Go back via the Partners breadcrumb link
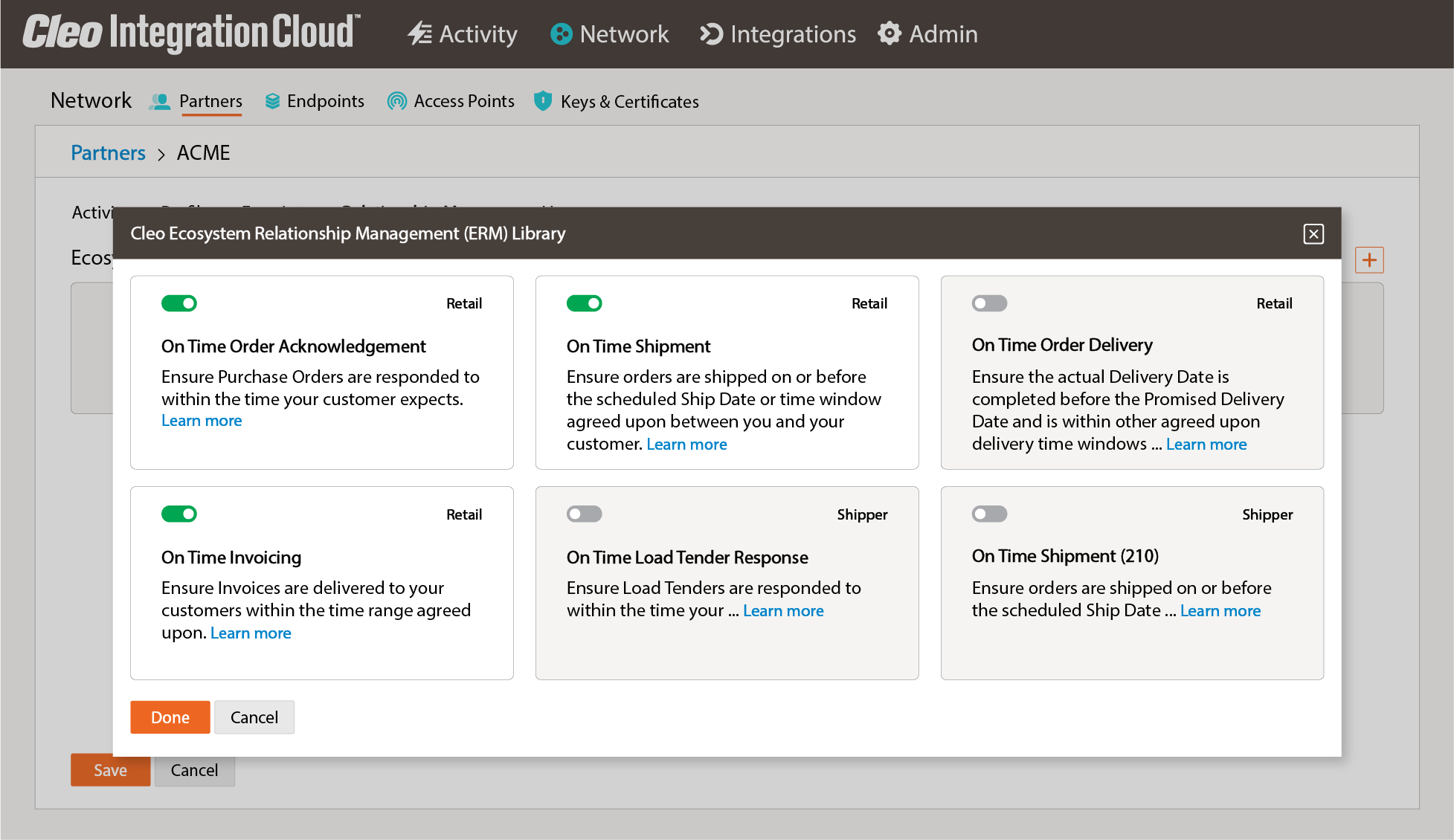 [108, 152]
